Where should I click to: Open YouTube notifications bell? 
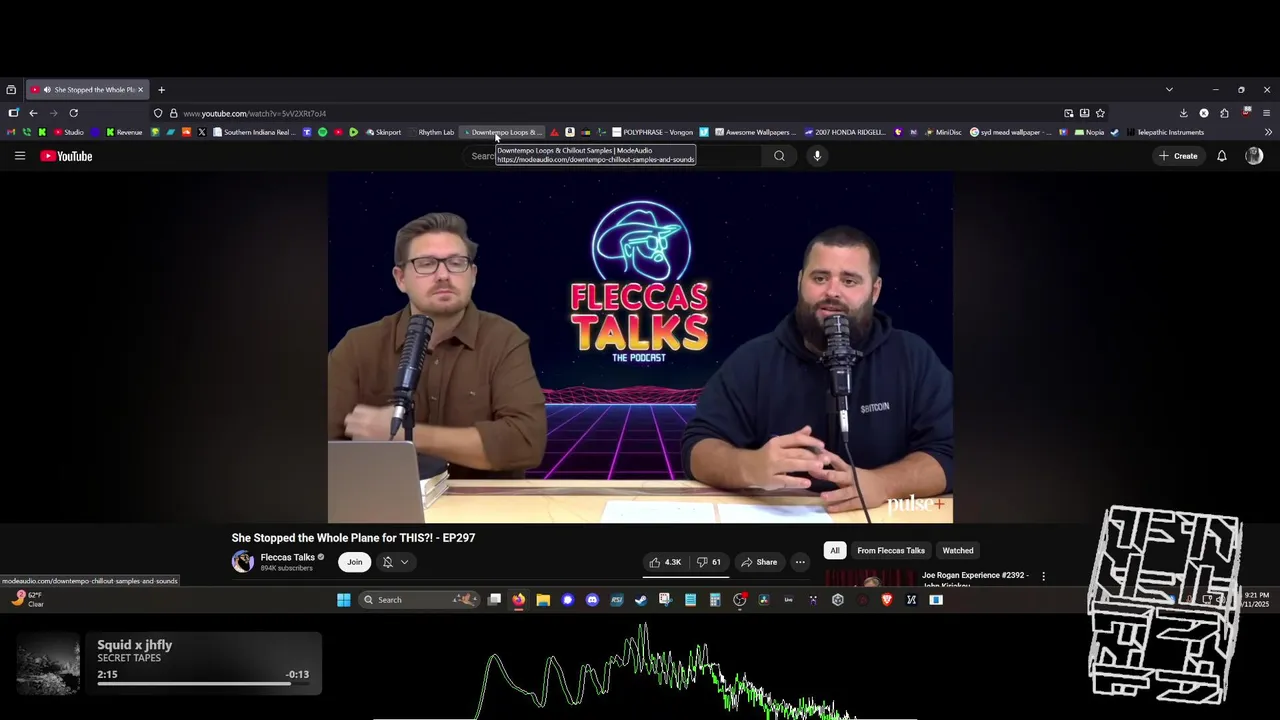pyautogui.click(x=1221, y=156)
